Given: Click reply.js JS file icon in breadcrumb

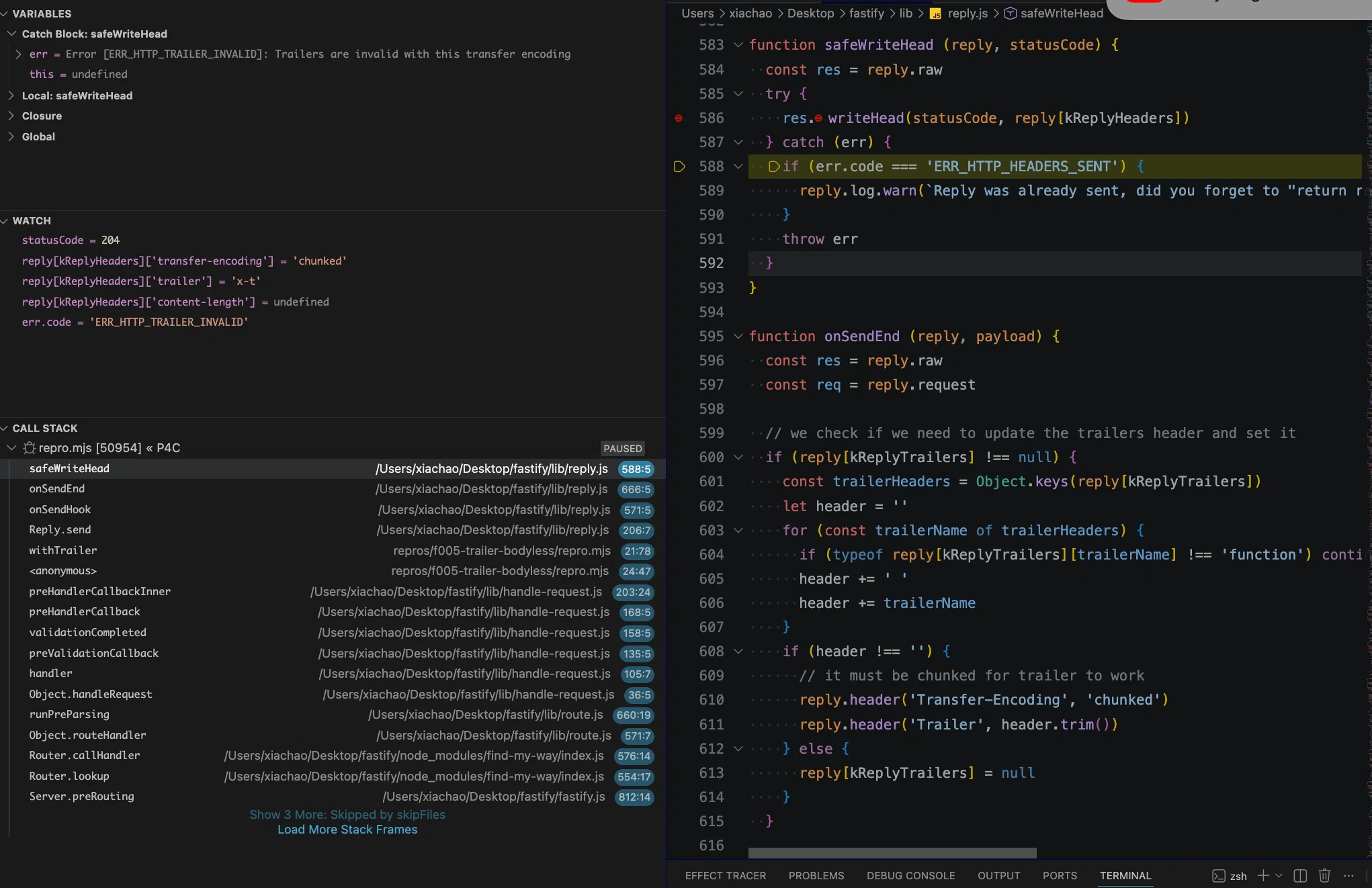Looking at the screenshot, I should coord(935,13).
